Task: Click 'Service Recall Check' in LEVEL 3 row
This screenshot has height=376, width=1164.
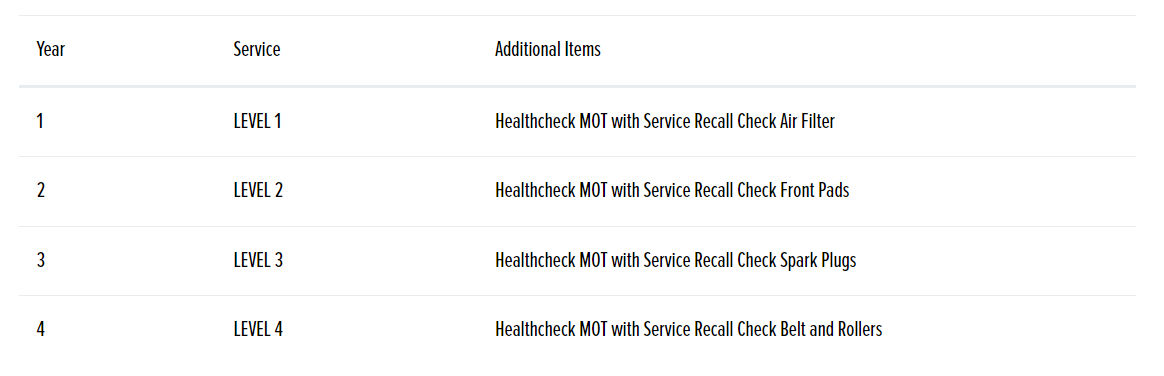Action: 709,260
